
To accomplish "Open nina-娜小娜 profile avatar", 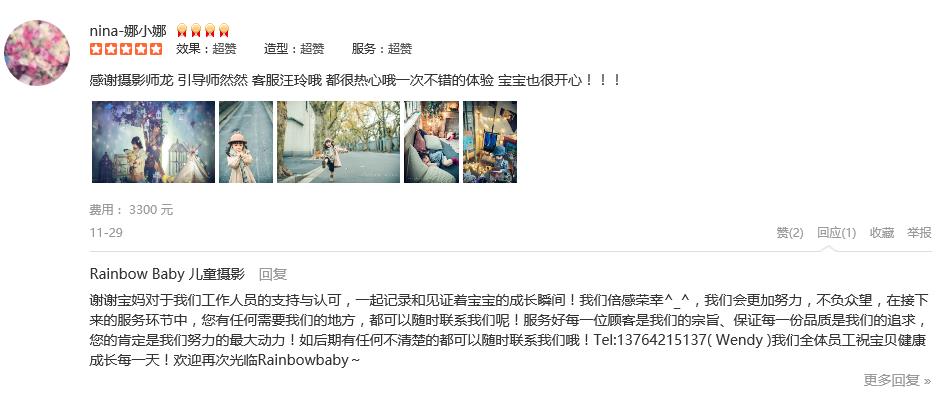I will click(37, 53).
